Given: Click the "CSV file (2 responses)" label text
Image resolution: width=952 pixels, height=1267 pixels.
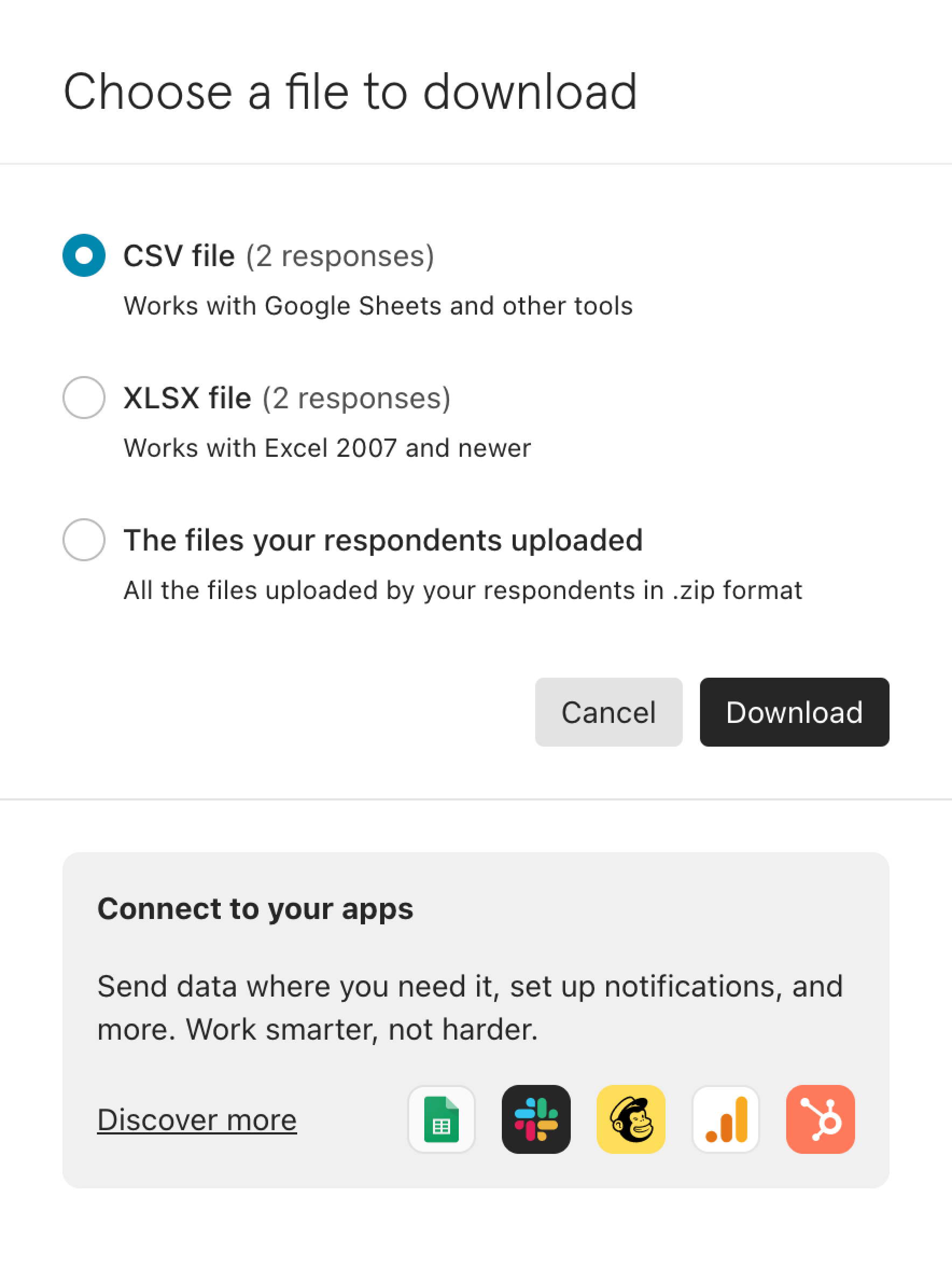Looking at the screenshot, I should [279, 255].
